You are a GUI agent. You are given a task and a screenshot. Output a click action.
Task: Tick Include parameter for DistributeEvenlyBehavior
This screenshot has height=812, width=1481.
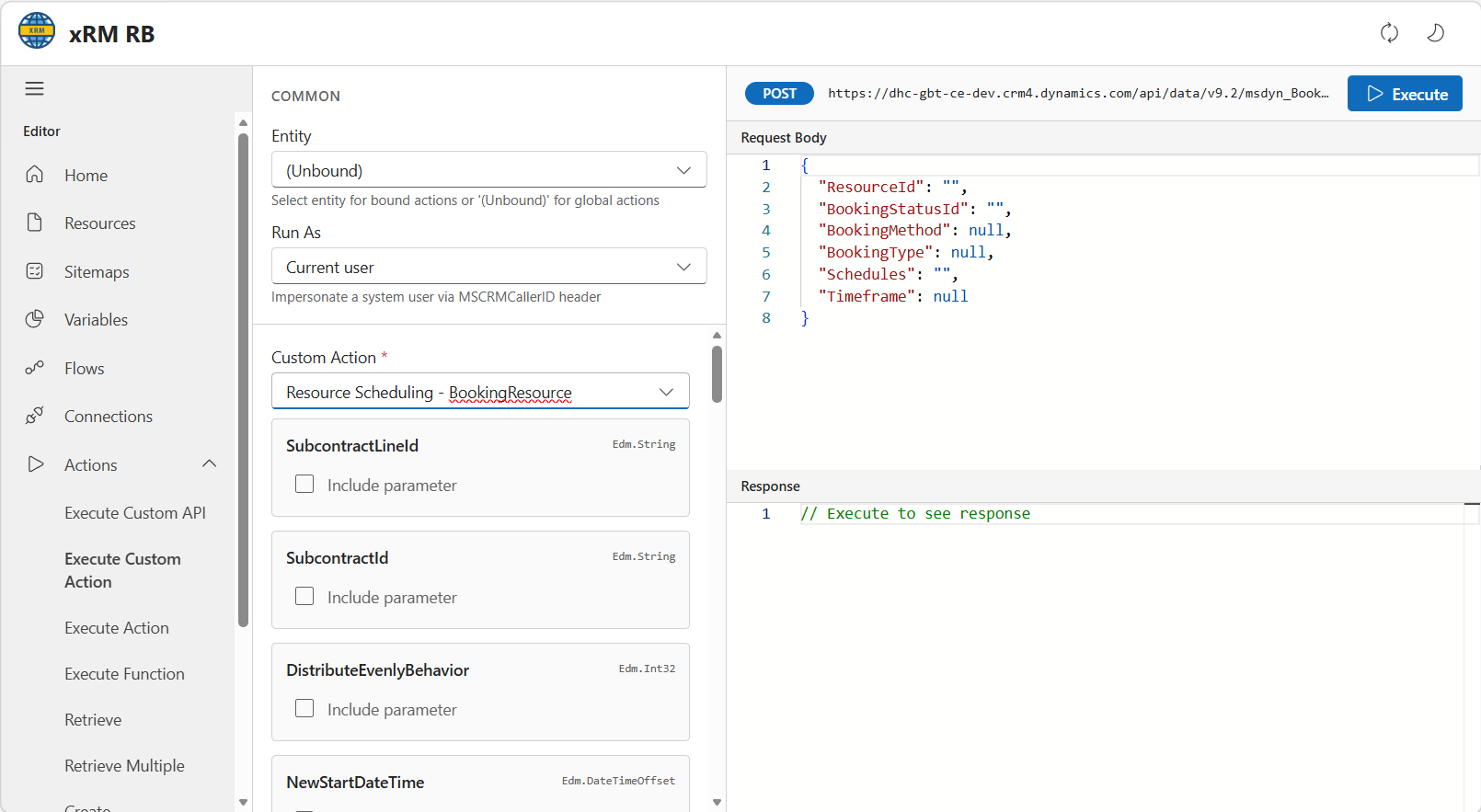pos(304,709)
